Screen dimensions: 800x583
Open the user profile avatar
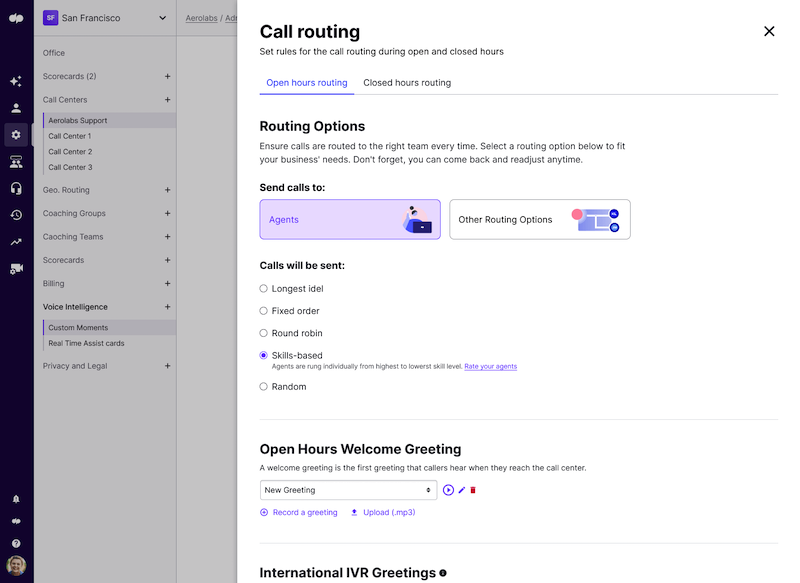tap(16, 566)
